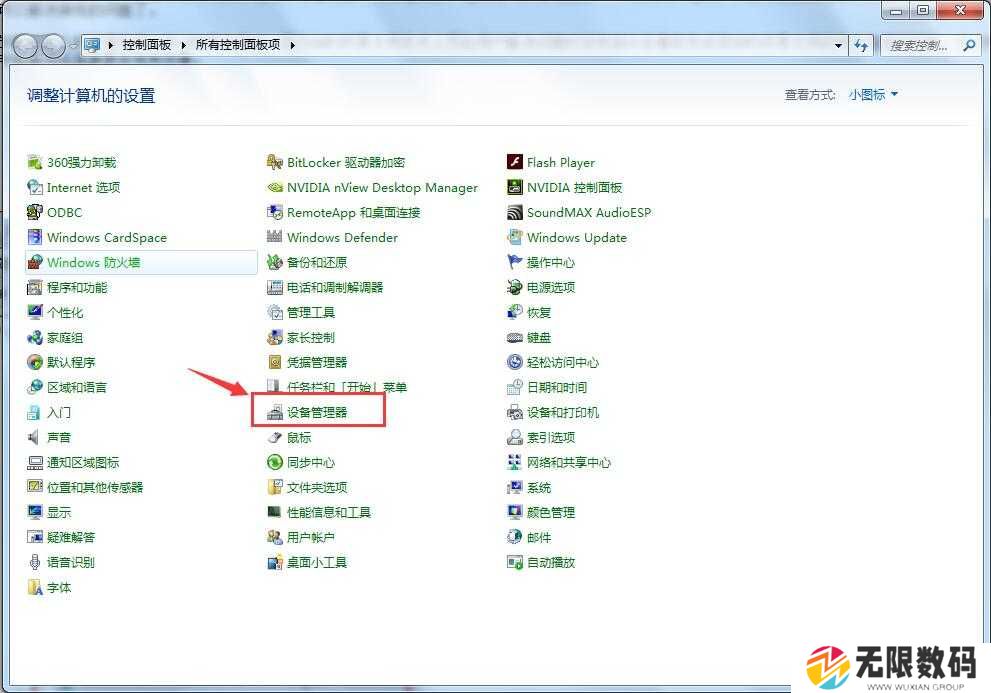This screenshot has width=991, height=693.
Task: Click the 所有控制面板项 breadcrumb segment
Action: [x=238, y=45]
